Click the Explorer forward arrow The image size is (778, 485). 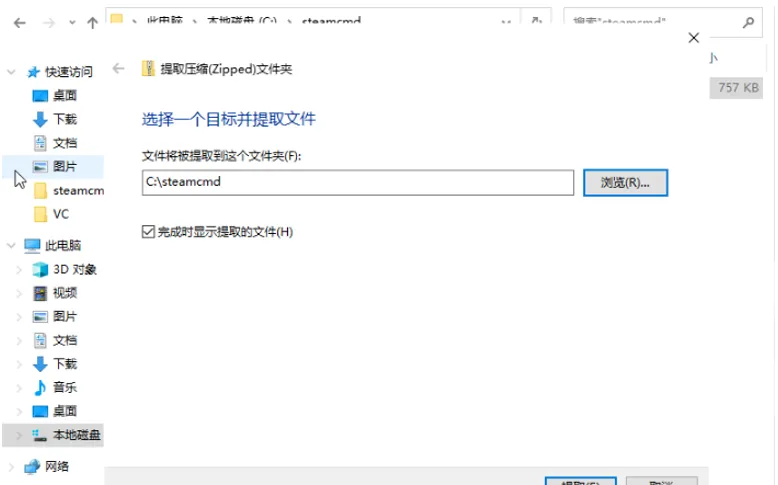pos(49,23)
